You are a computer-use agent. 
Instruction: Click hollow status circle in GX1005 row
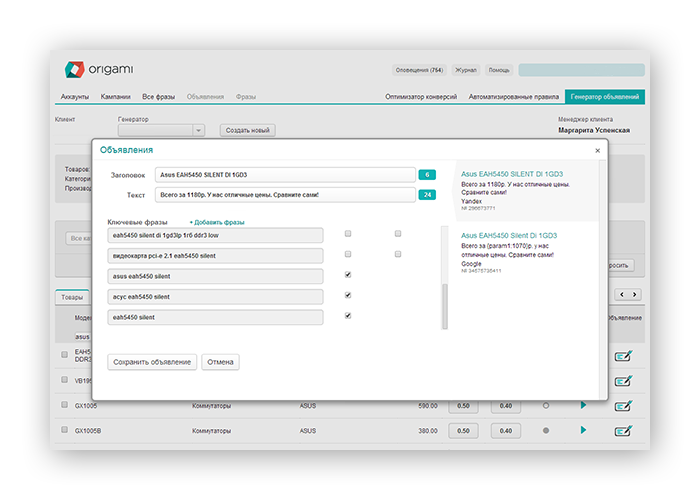[x=546, y=406]
